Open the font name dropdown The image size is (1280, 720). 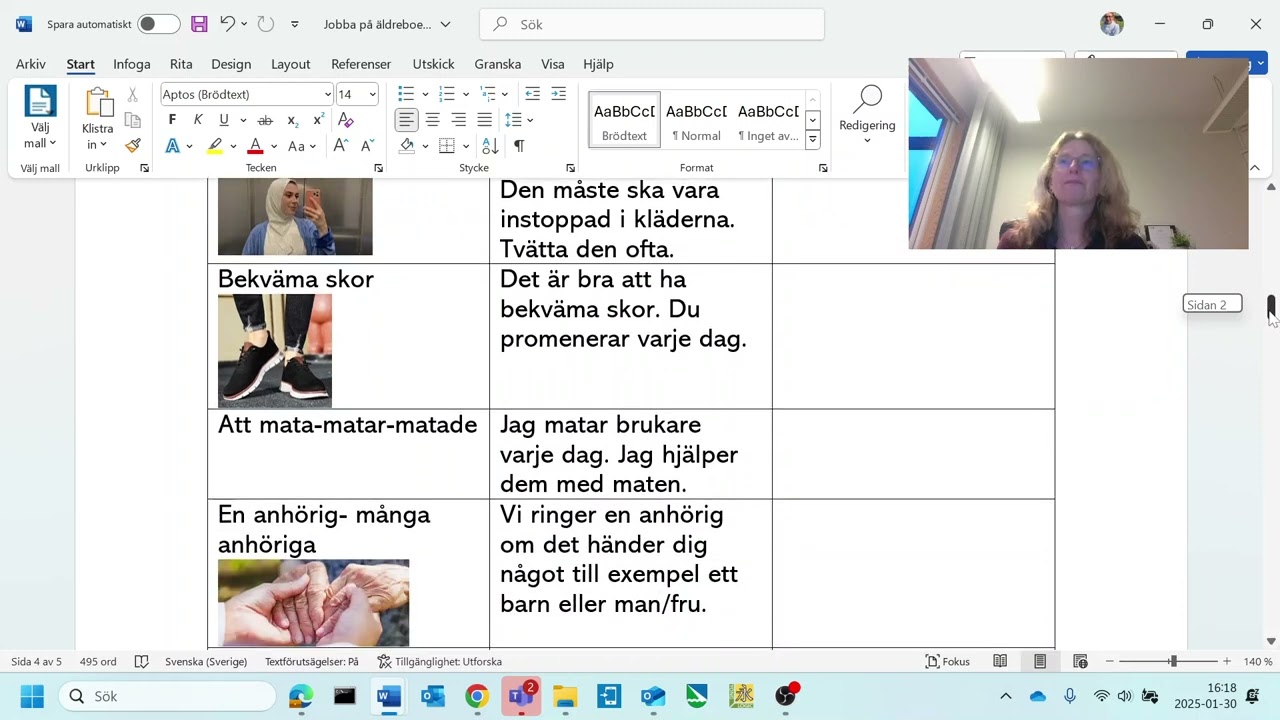(x=327, y=94)
